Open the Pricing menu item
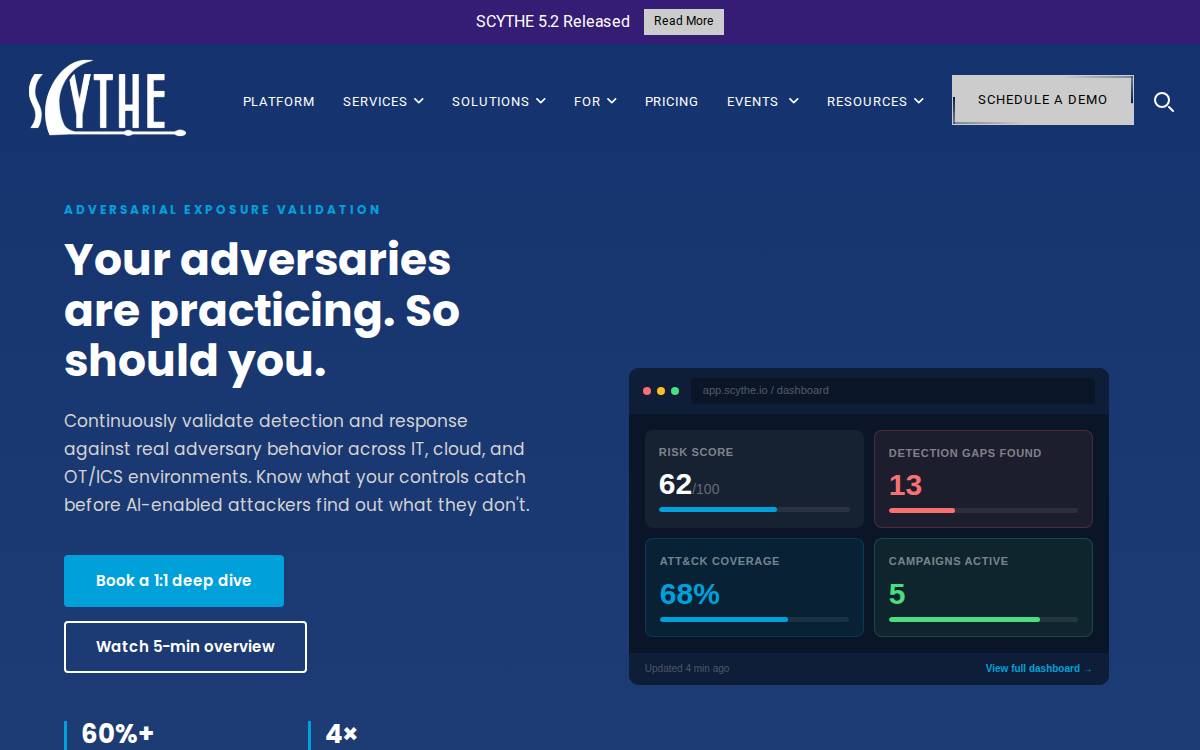 tap(672, 101)
